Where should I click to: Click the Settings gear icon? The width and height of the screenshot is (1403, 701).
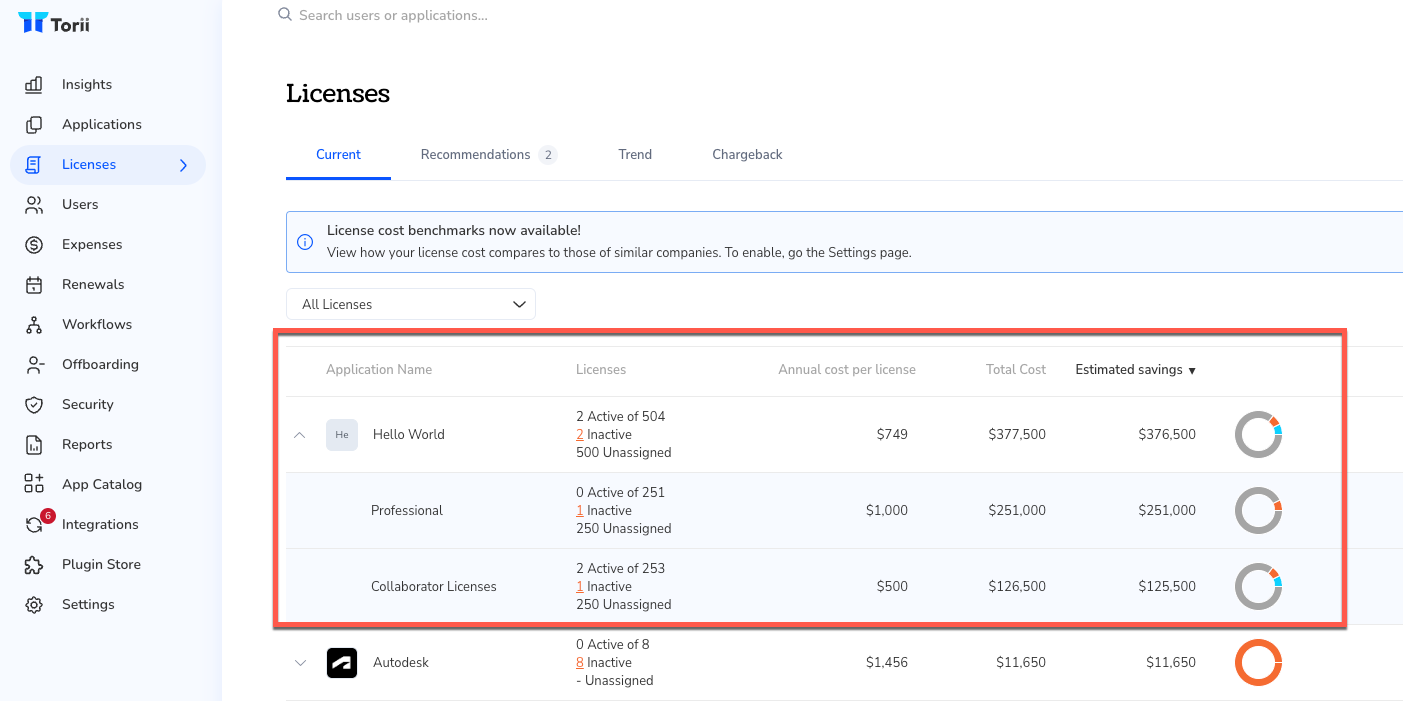[x=34, y=605]
